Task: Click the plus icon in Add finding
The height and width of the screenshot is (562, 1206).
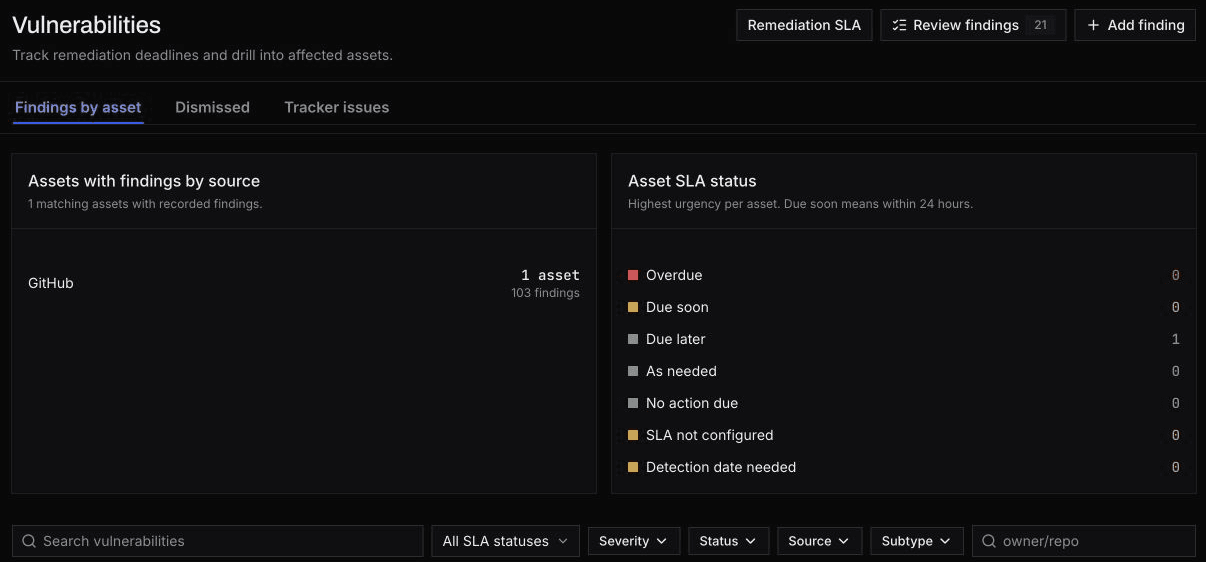Action: point(1093,25)
